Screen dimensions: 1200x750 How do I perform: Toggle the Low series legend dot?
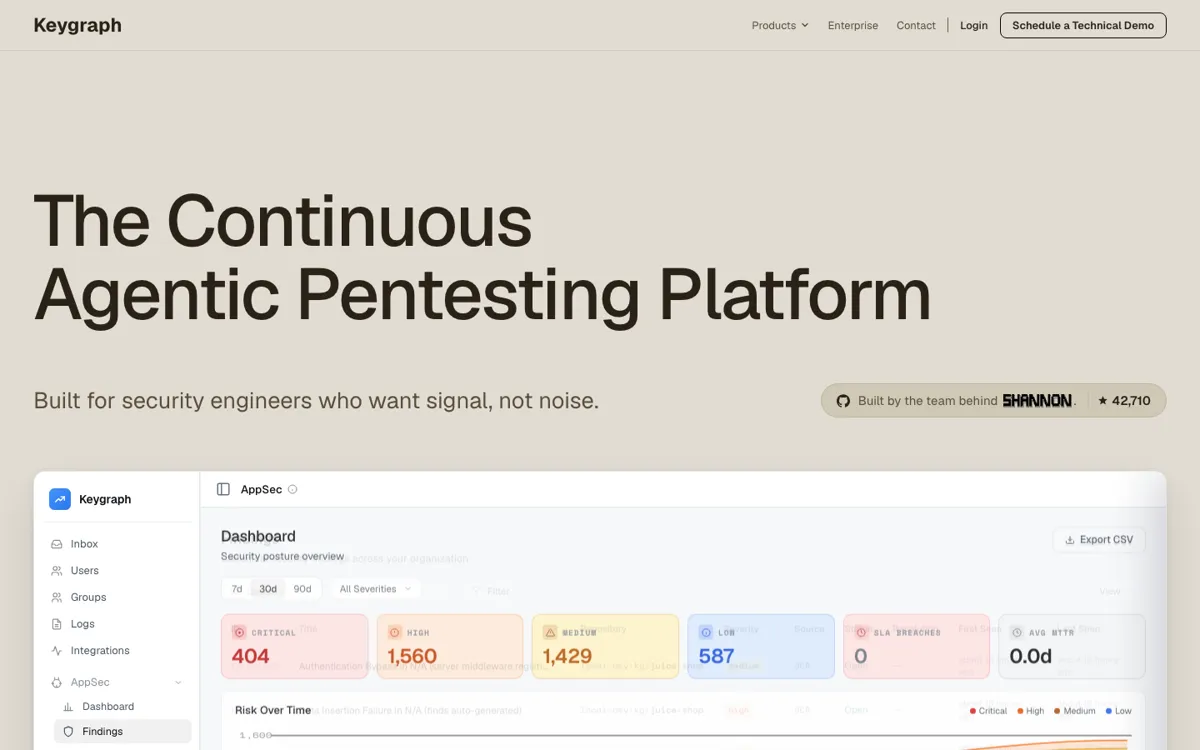1109,711
